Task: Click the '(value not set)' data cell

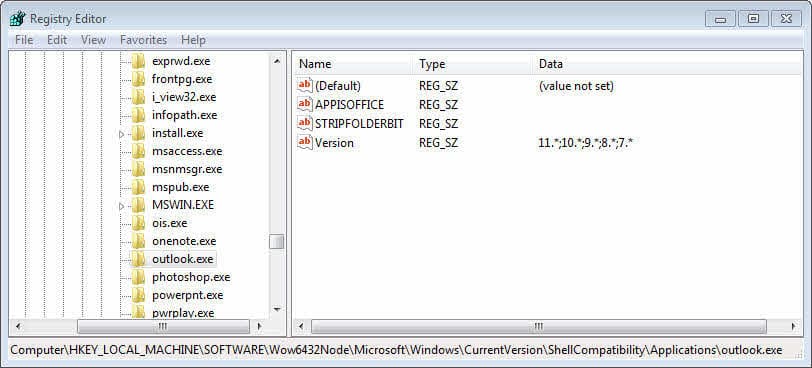Action: 576,86
